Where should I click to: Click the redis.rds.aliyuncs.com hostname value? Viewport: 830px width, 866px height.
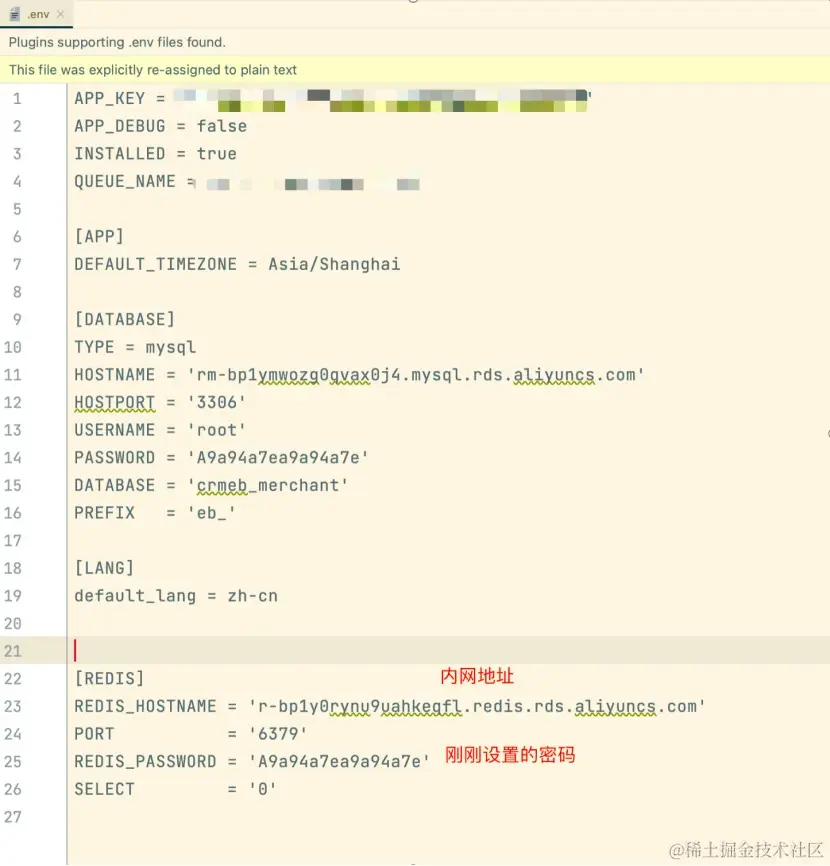tap(477, 706)
